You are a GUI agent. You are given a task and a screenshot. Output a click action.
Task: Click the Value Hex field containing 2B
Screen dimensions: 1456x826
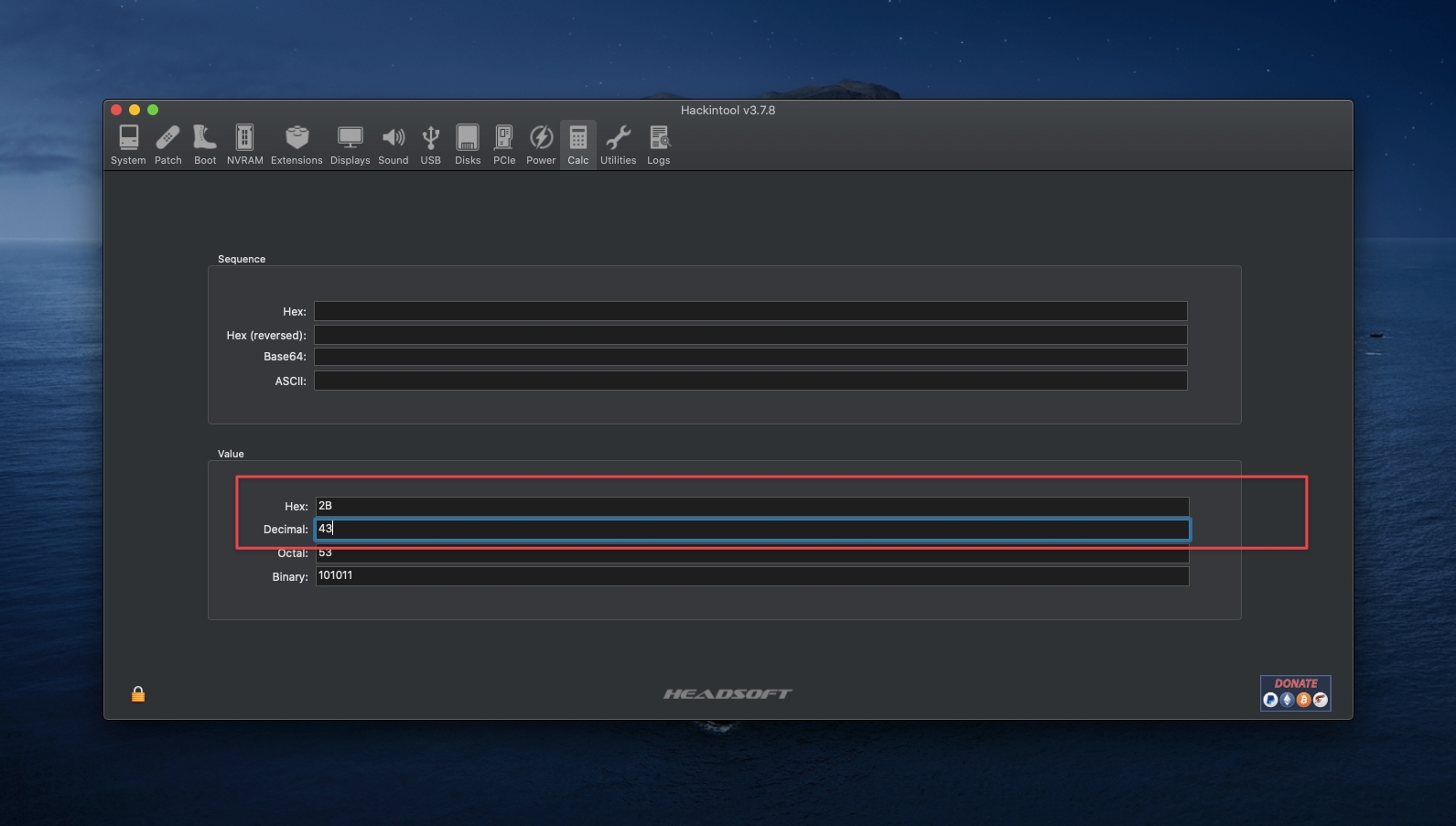tap(752, 506)
